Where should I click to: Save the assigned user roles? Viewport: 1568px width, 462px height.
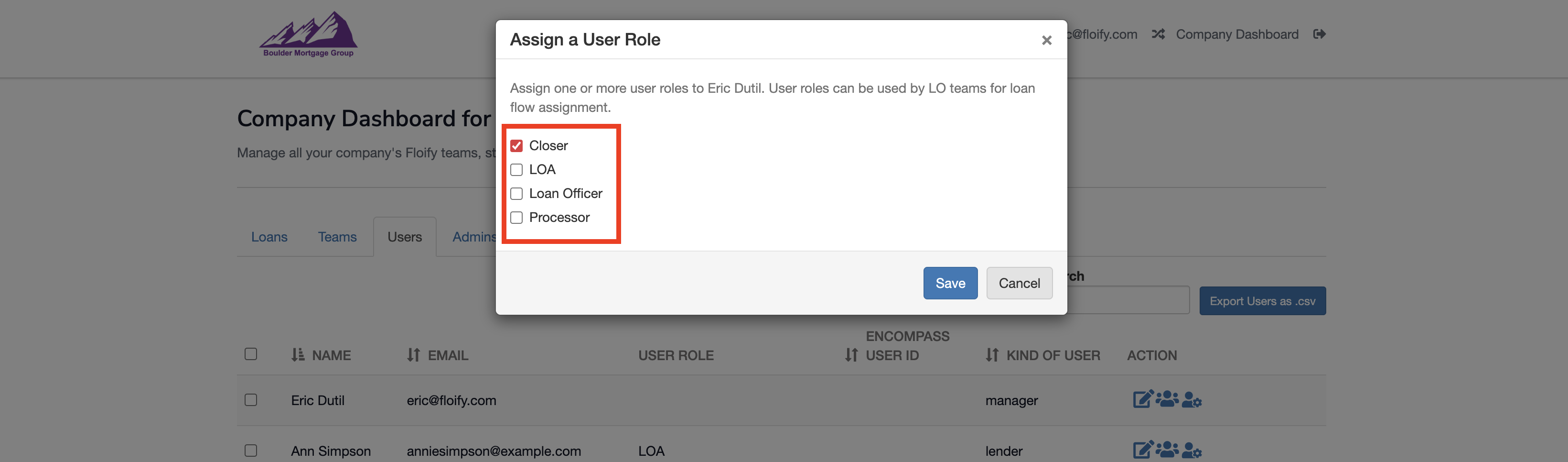950,284
